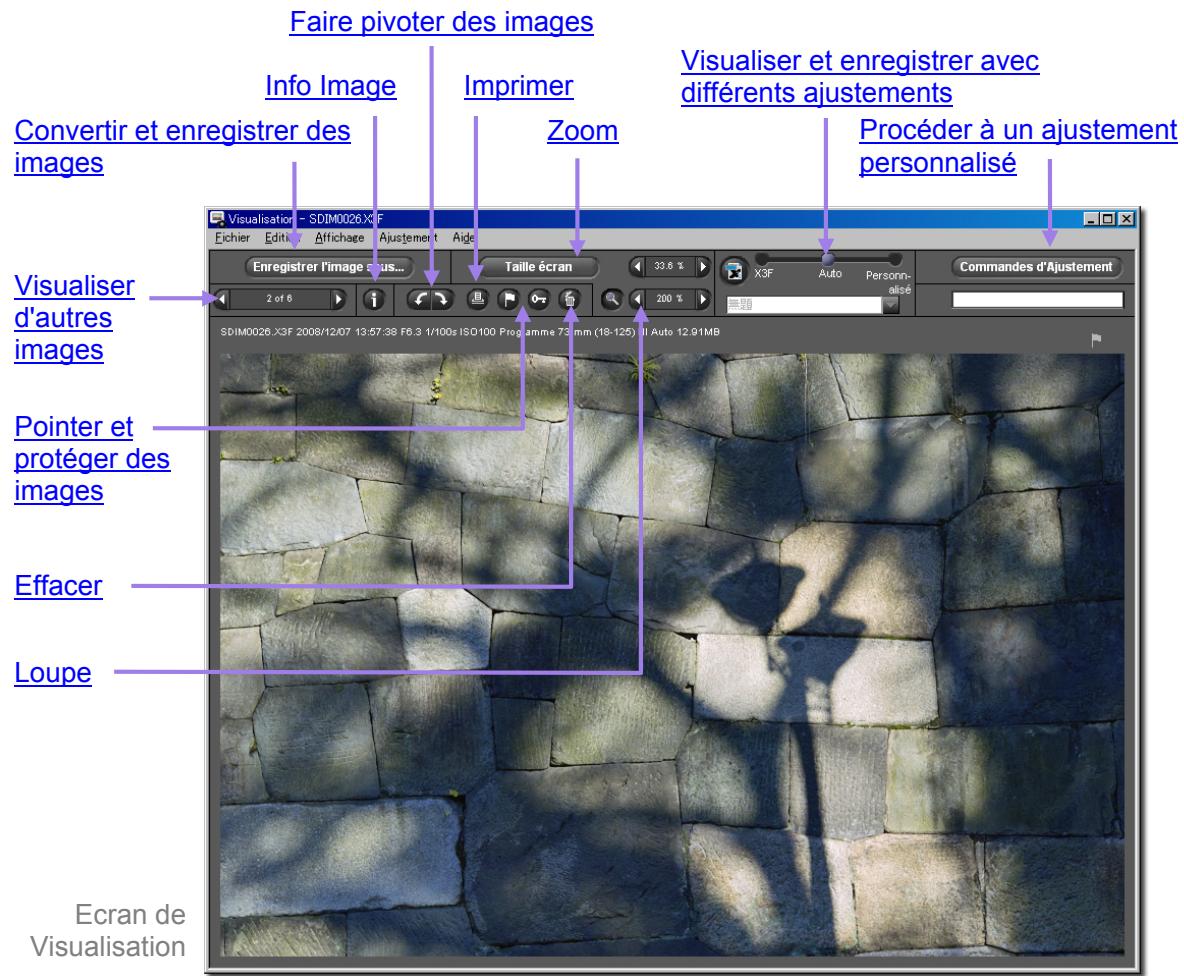Flag the image with the flag icon

click(509, 300)
